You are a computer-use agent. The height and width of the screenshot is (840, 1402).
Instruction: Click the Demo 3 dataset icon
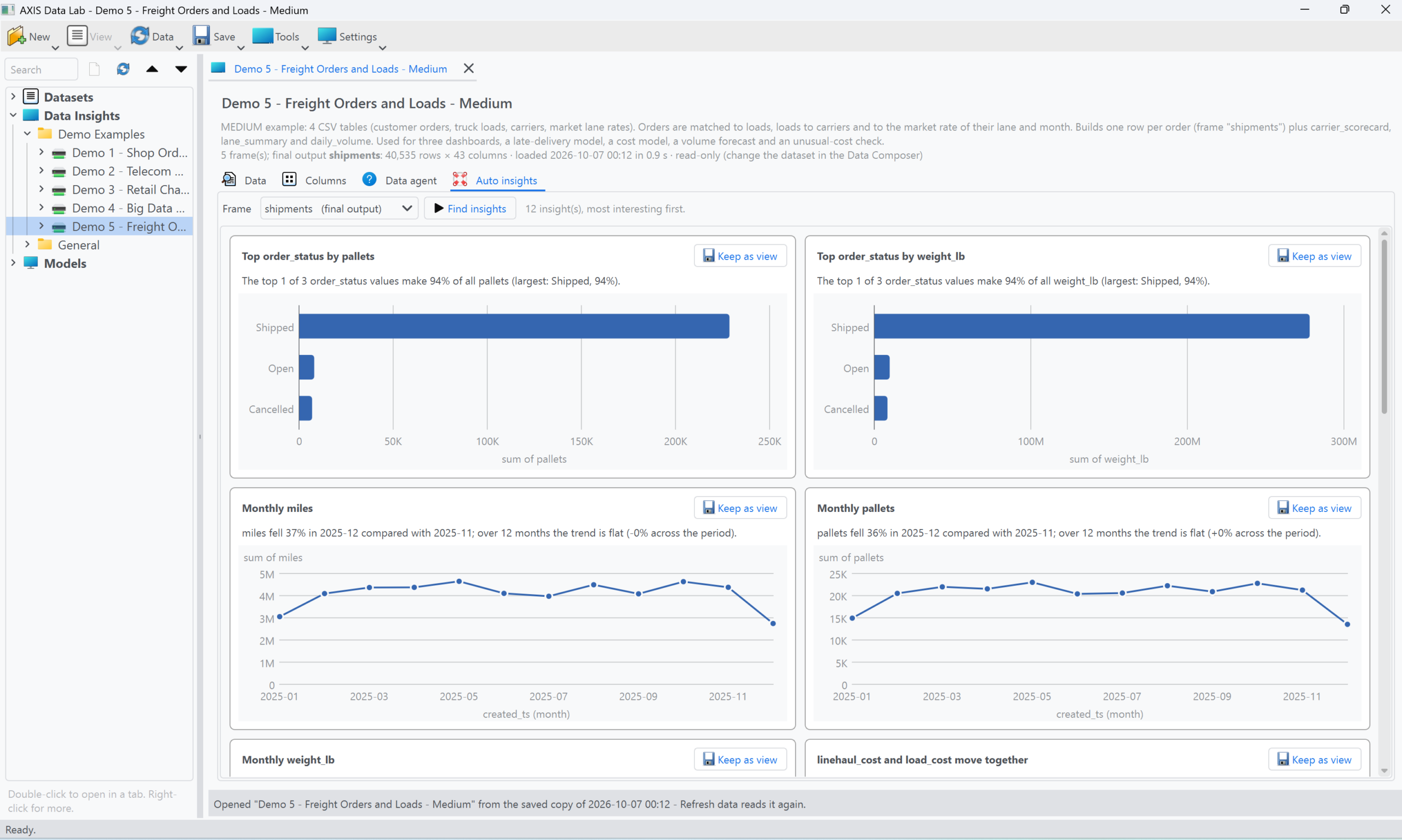(x=59, y=190)
